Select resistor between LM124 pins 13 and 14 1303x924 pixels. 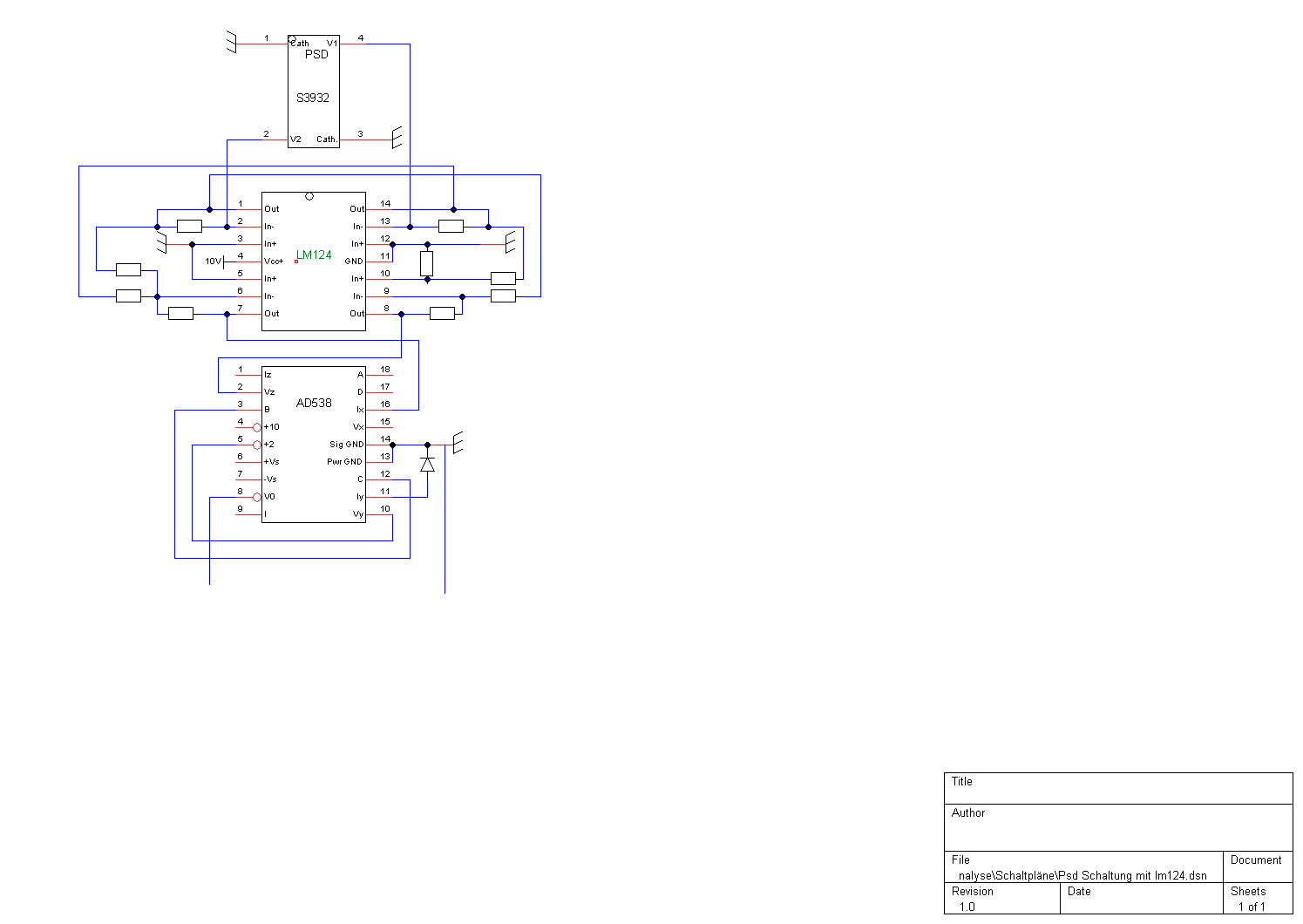point(451,227)
